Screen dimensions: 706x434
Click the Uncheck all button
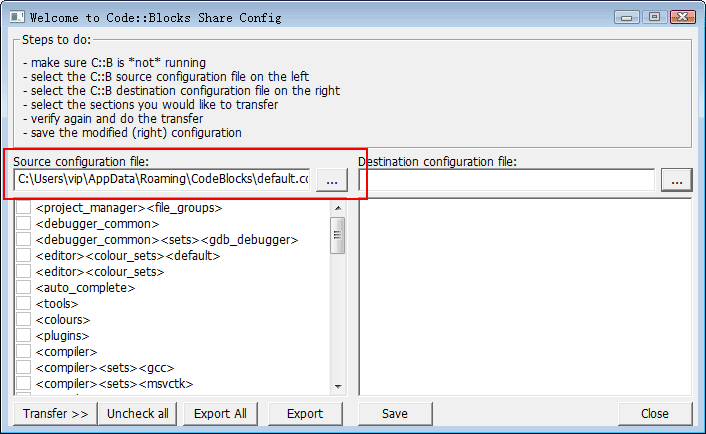(x=138, y=414)
